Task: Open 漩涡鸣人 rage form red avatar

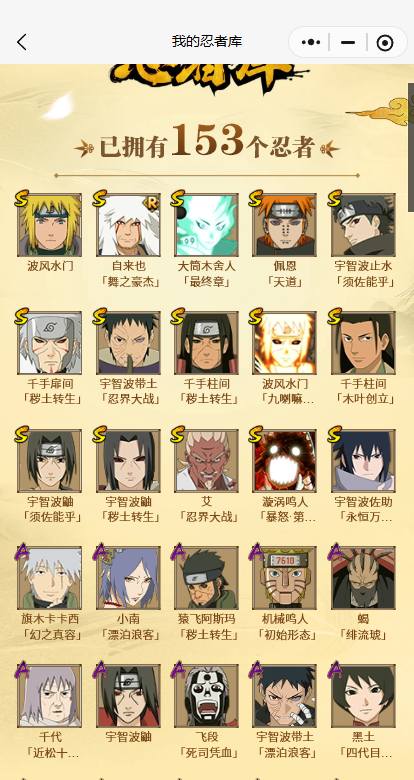Action: click(x=285, y=461)
